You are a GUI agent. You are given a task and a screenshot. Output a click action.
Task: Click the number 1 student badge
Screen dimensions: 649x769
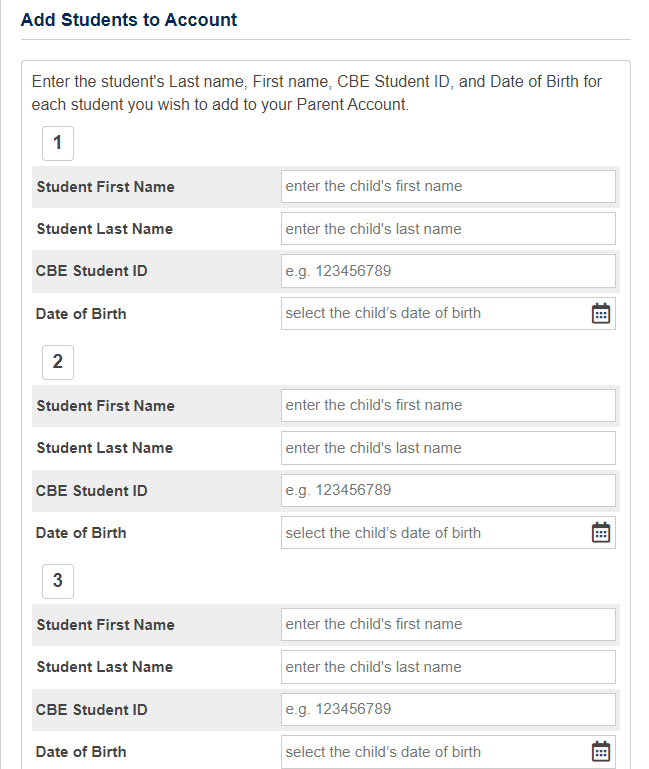click(x=57, y=143)
